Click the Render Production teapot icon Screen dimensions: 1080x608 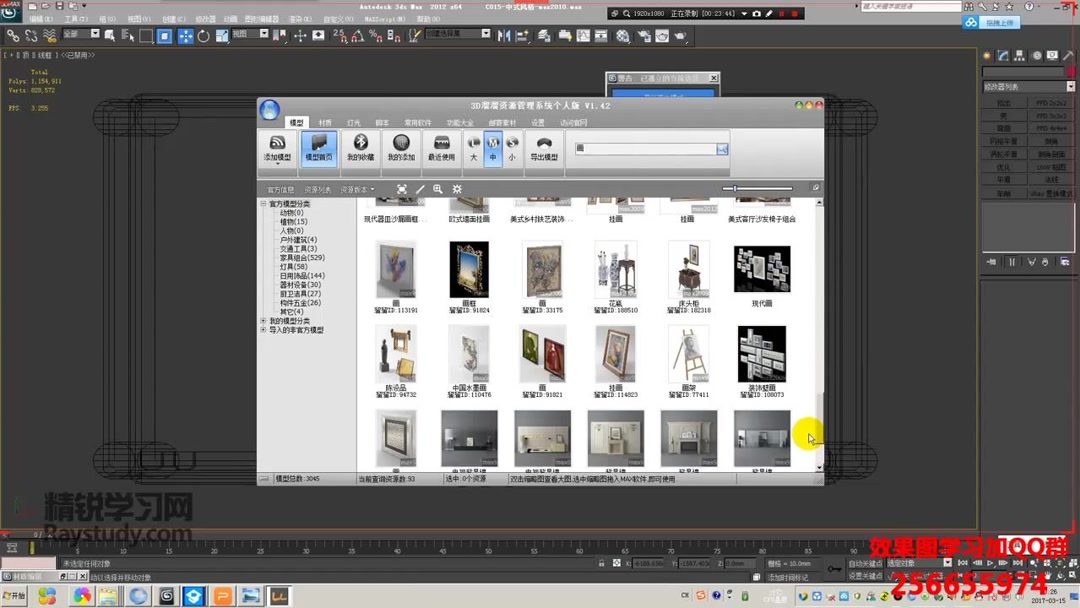680,36
